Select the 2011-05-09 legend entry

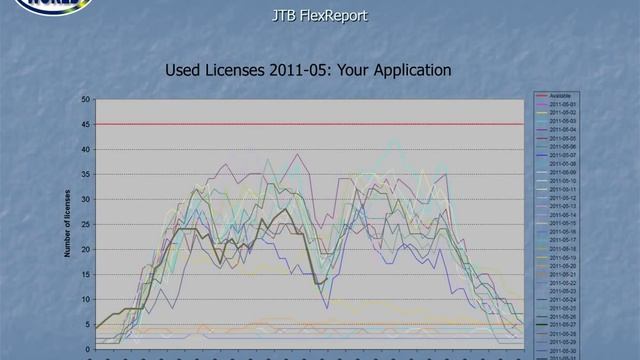(556, 172)
